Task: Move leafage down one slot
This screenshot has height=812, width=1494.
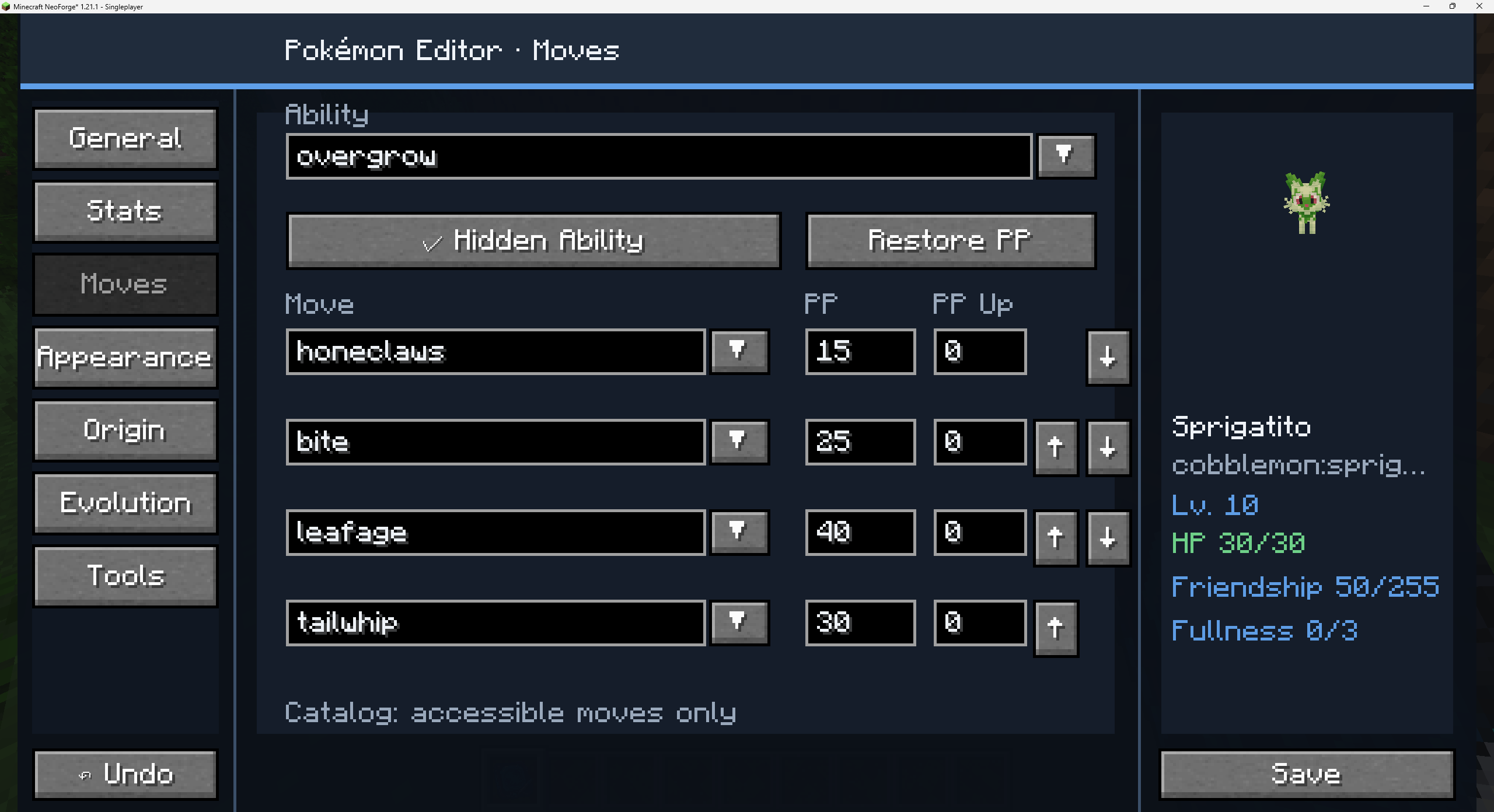Action: 1108,538
